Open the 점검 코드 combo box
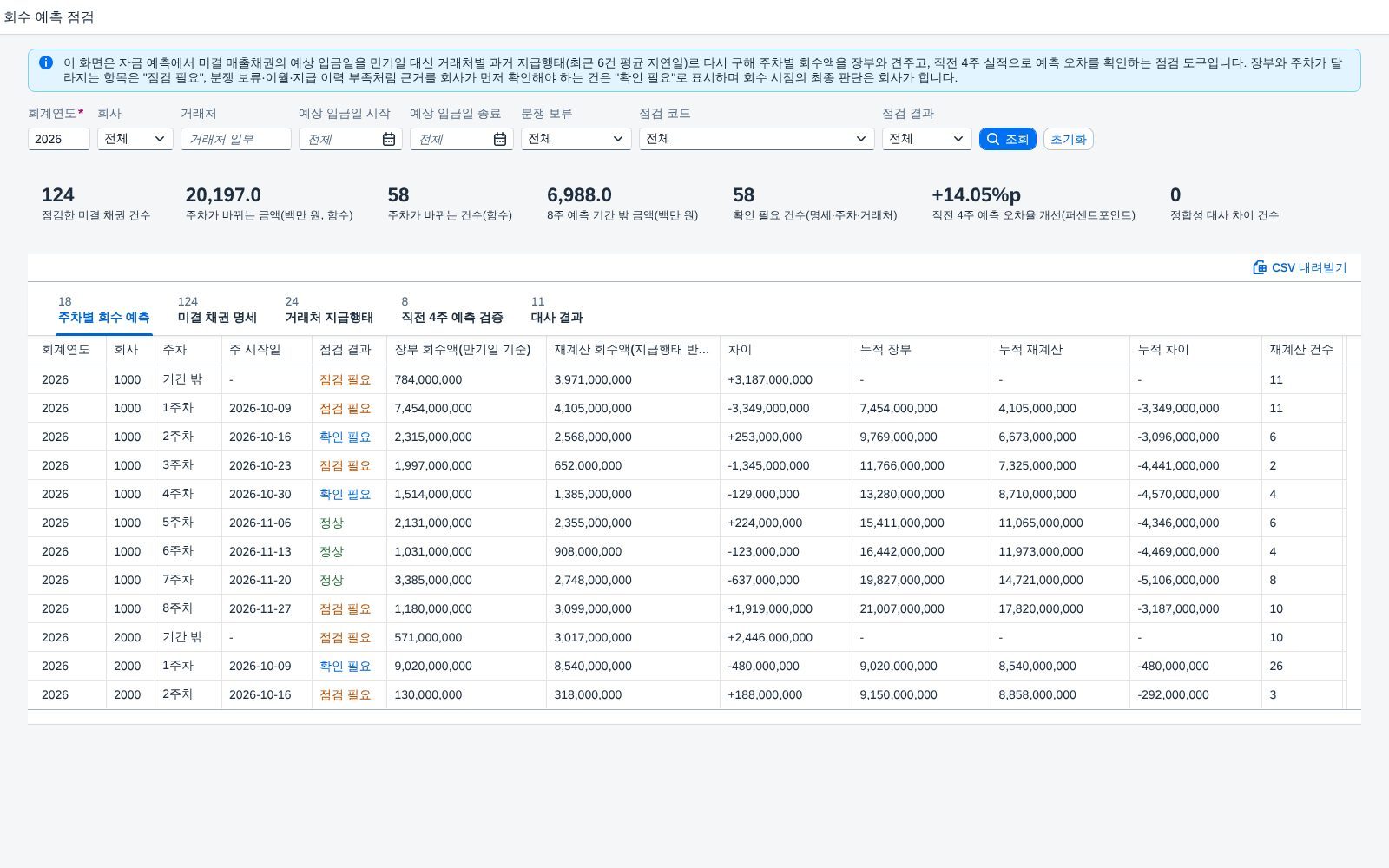The image size is (1389, 868). pyautogui.click(x=757, y=139)
